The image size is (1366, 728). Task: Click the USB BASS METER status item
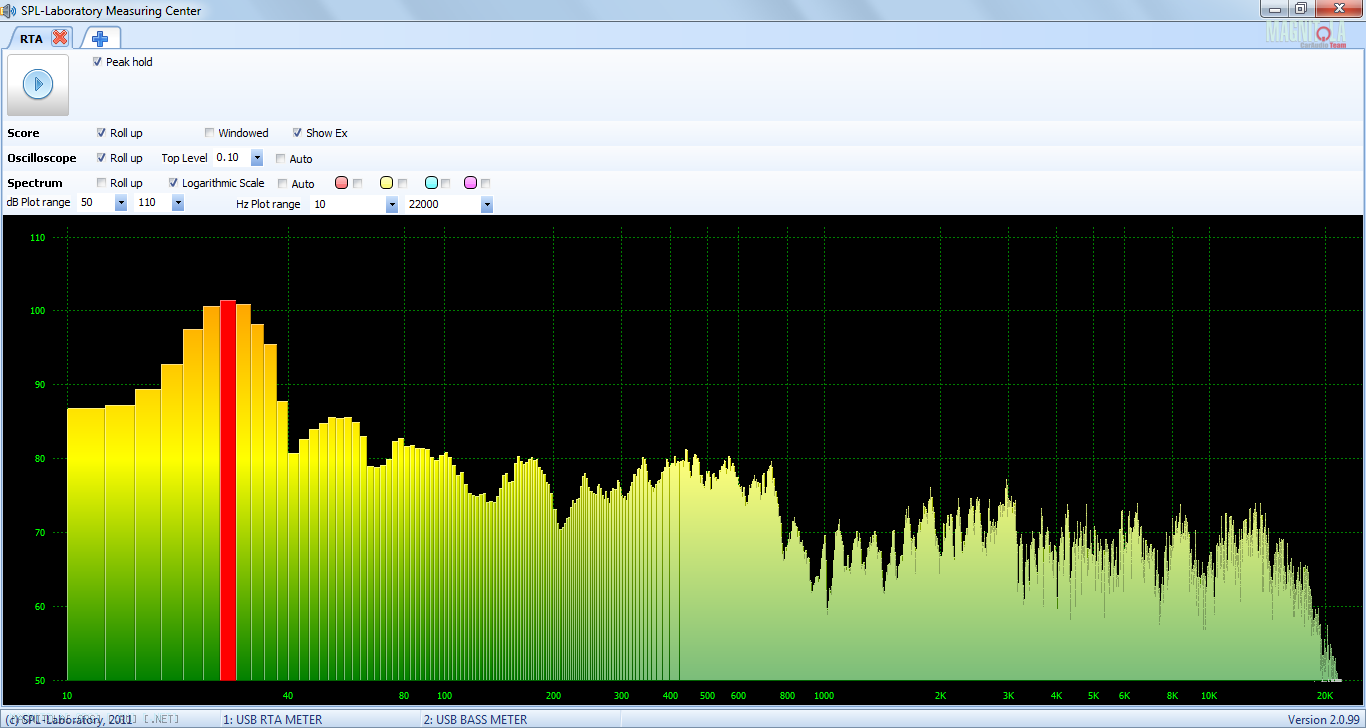(475, 719)
